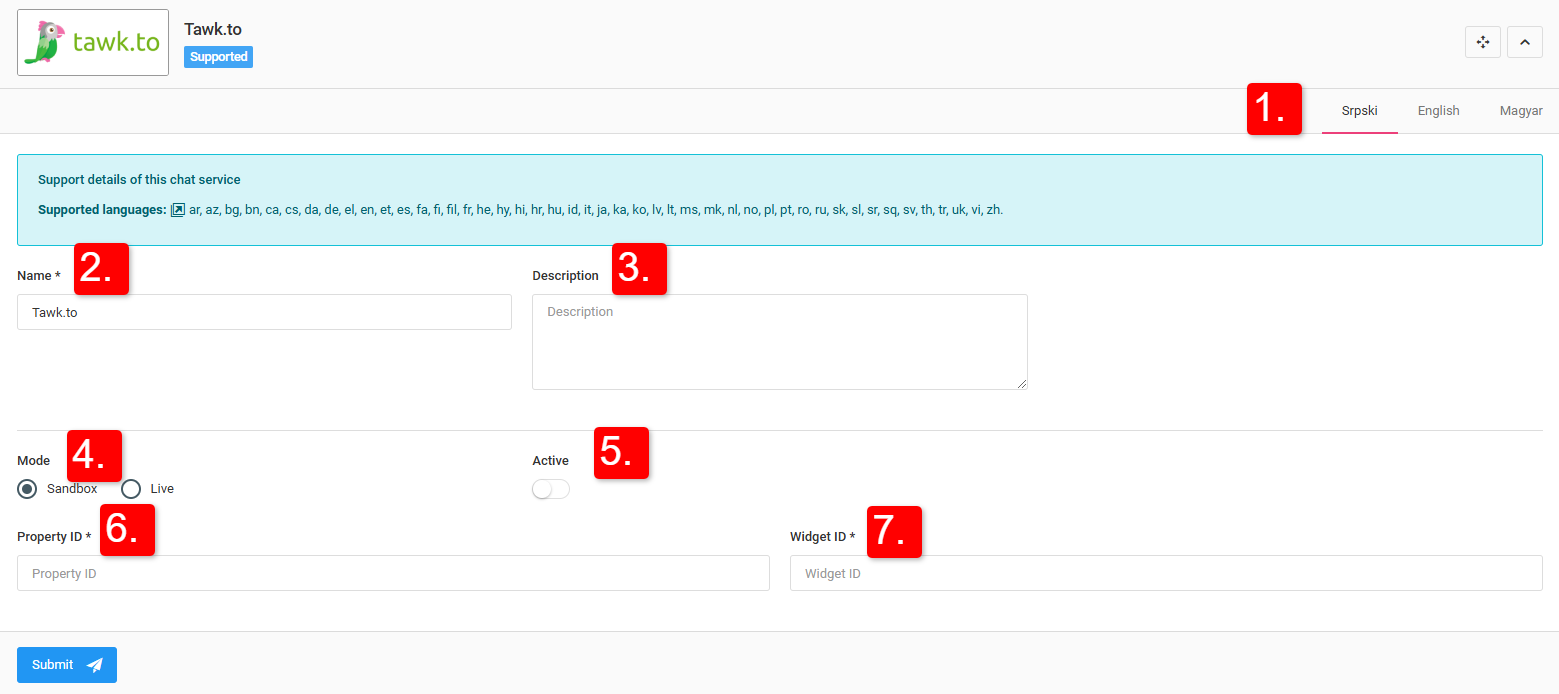Click the Name input field
Screen dimensions: 1559x694
tap(264, 312)
